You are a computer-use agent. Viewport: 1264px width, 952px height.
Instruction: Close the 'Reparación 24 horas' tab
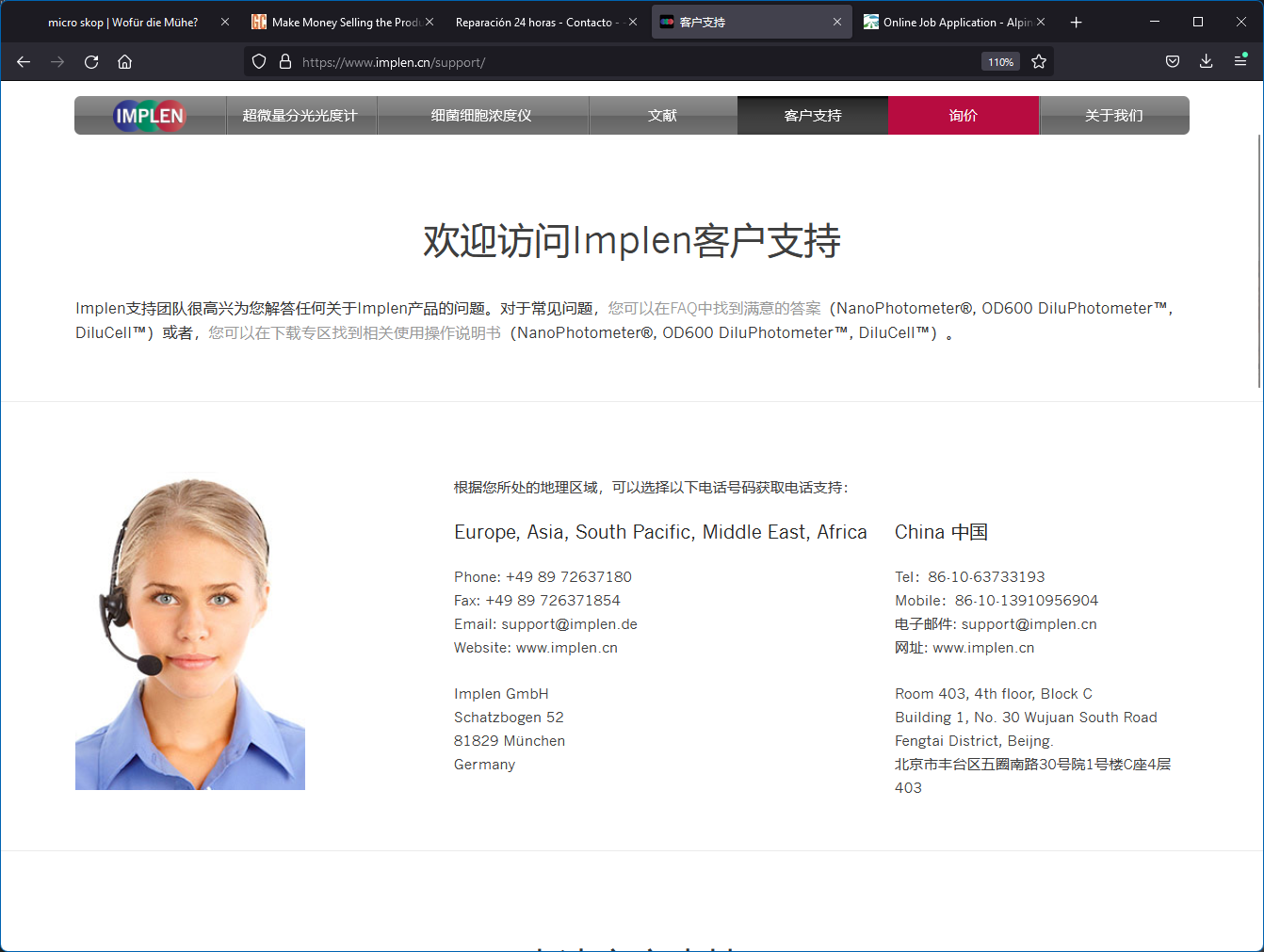633,23
